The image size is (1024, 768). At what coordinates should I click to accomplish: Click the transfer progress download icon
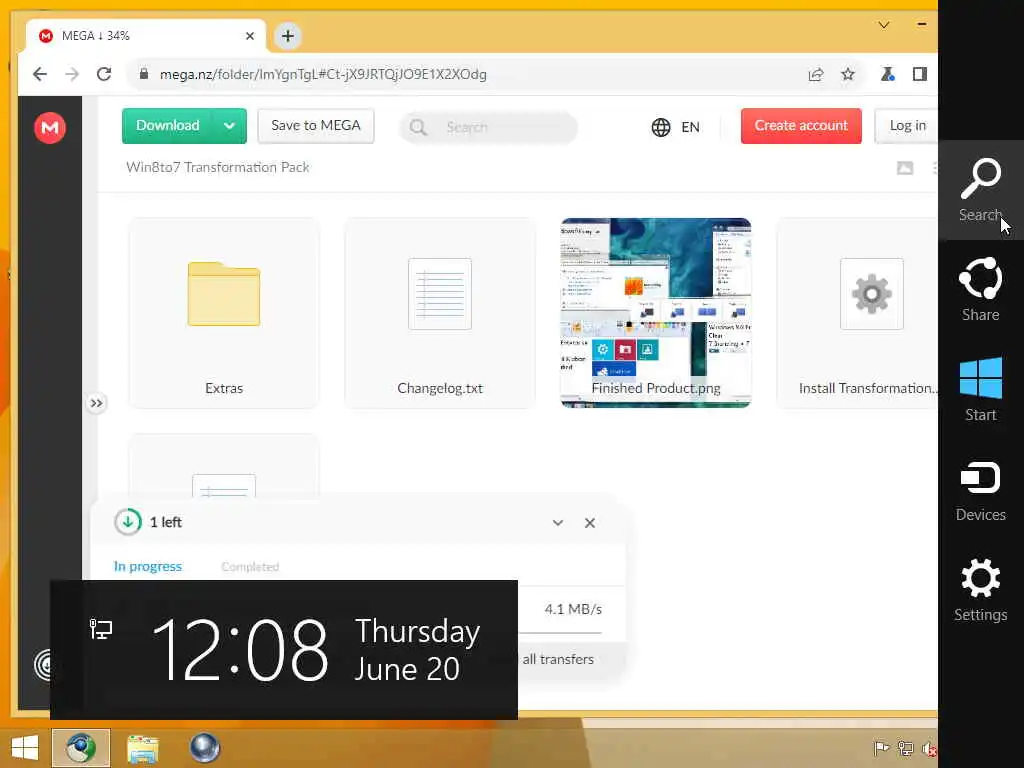128,522
